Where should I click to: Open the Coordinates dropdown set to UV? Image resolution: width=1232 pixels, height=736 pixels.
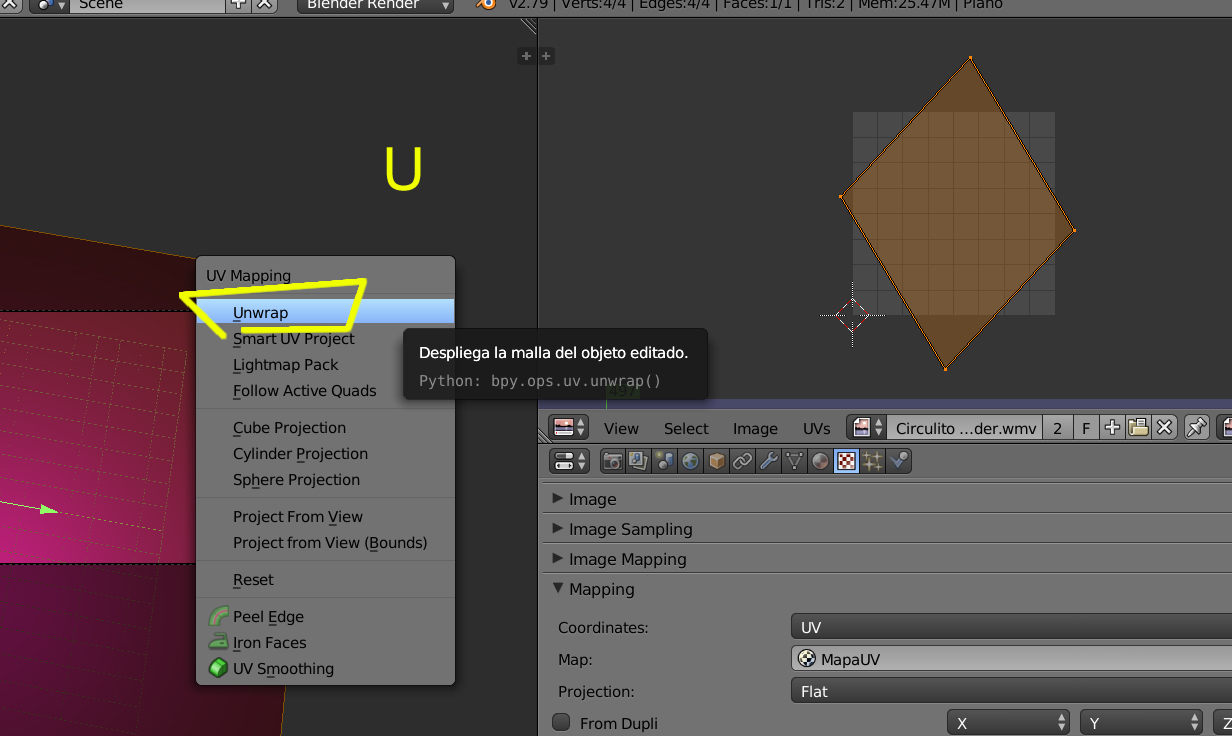click(1010, 628)
